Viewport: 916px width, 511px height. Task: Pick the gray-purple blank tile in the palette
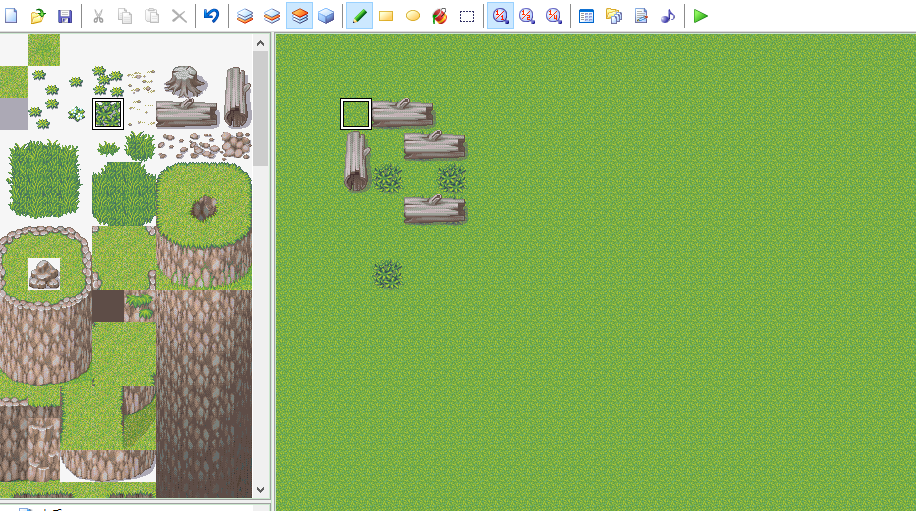(x=13, y=114)
